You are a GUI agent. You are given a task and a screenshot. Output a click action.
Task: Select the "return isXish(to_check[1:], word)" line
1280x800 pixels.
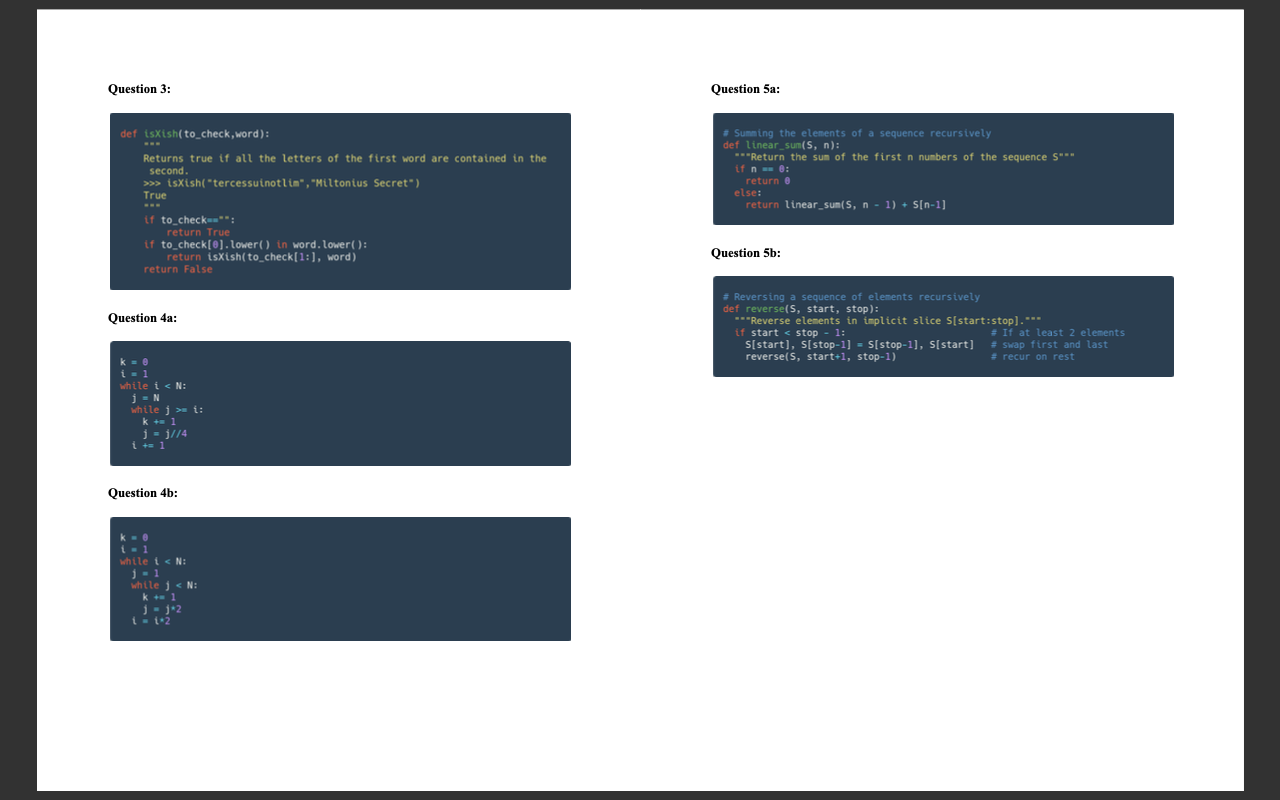(x=261, y=257)
